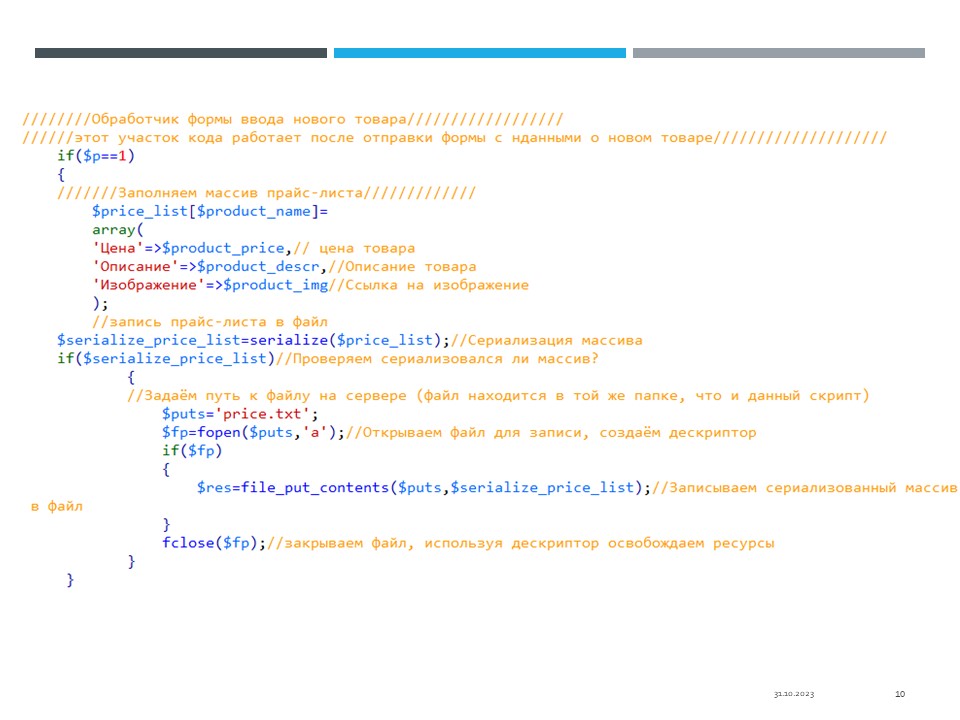Image resolution: width=960 pixels, height=720 pixels.
Task: Click the 'Заполняем массив прайс-листа' comment
Action: pyautogui.click(x=266, y=193)
